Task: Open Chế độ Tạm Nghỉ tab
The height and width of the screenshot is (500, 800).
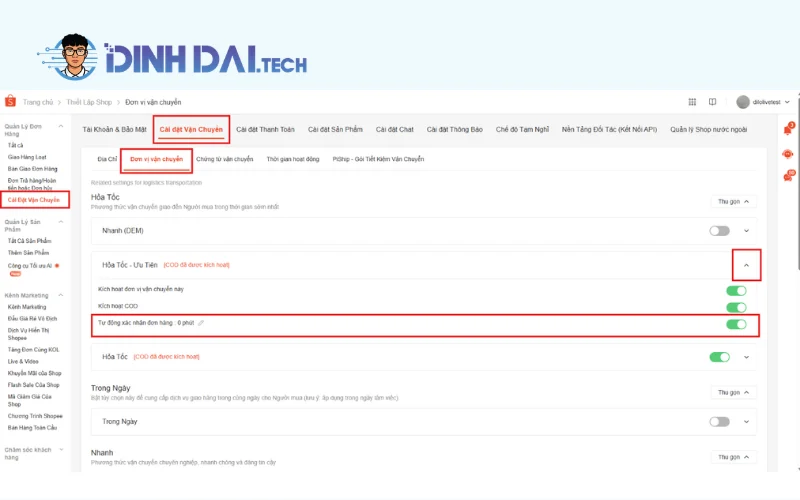Action: tap(522, 130)
